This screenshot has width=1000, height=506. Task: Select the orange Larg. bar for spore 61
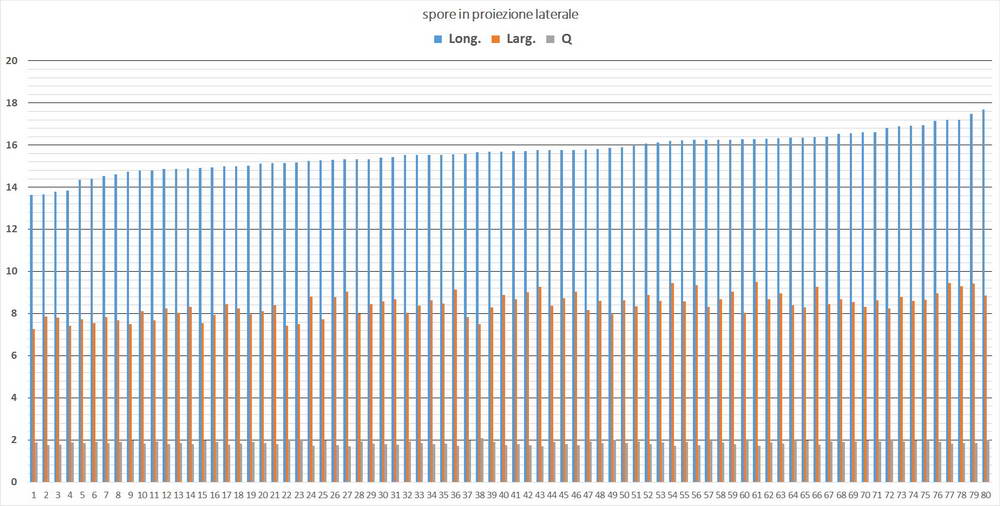[756, 382]
